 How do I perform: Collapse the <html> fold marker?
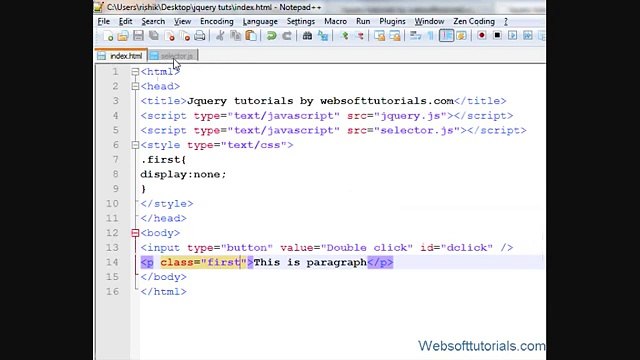135,72
